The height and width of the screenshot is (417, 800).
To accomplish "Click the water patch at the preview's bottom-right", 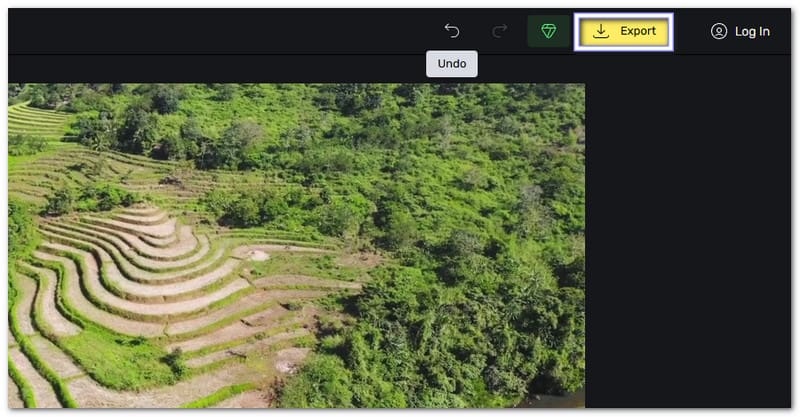I will click(x=562, y=400).
